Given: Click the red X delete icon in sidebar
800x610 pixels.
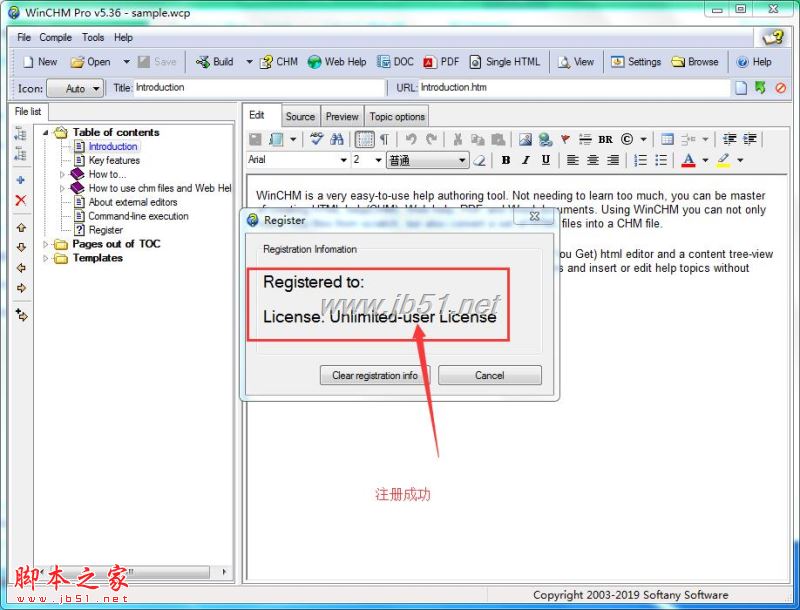Looking at the screenshot, I should (21, 200).
